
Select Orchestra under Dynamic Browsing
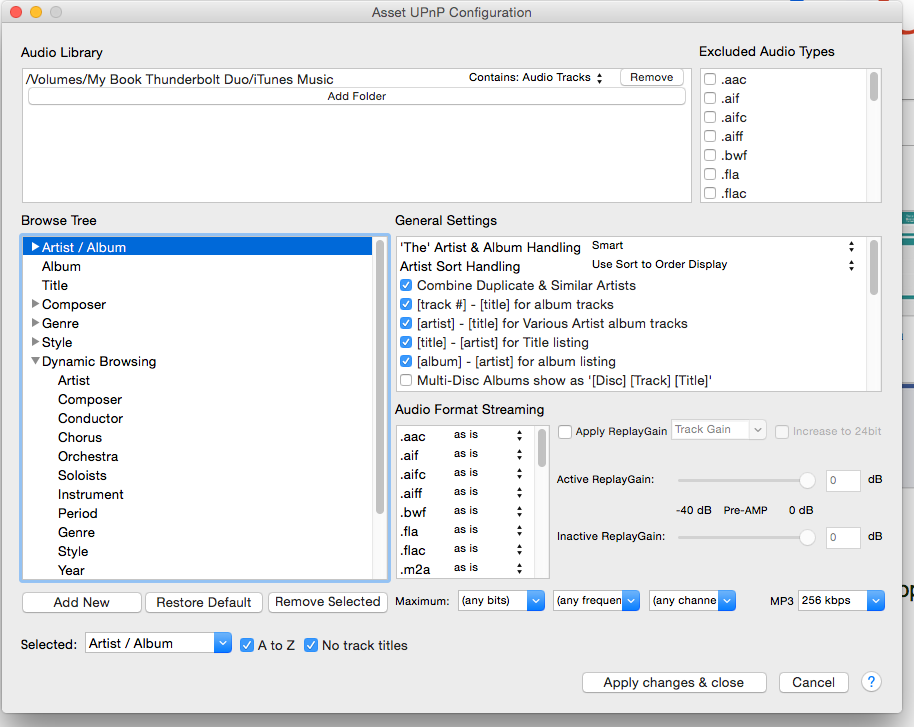pos(88,456)
